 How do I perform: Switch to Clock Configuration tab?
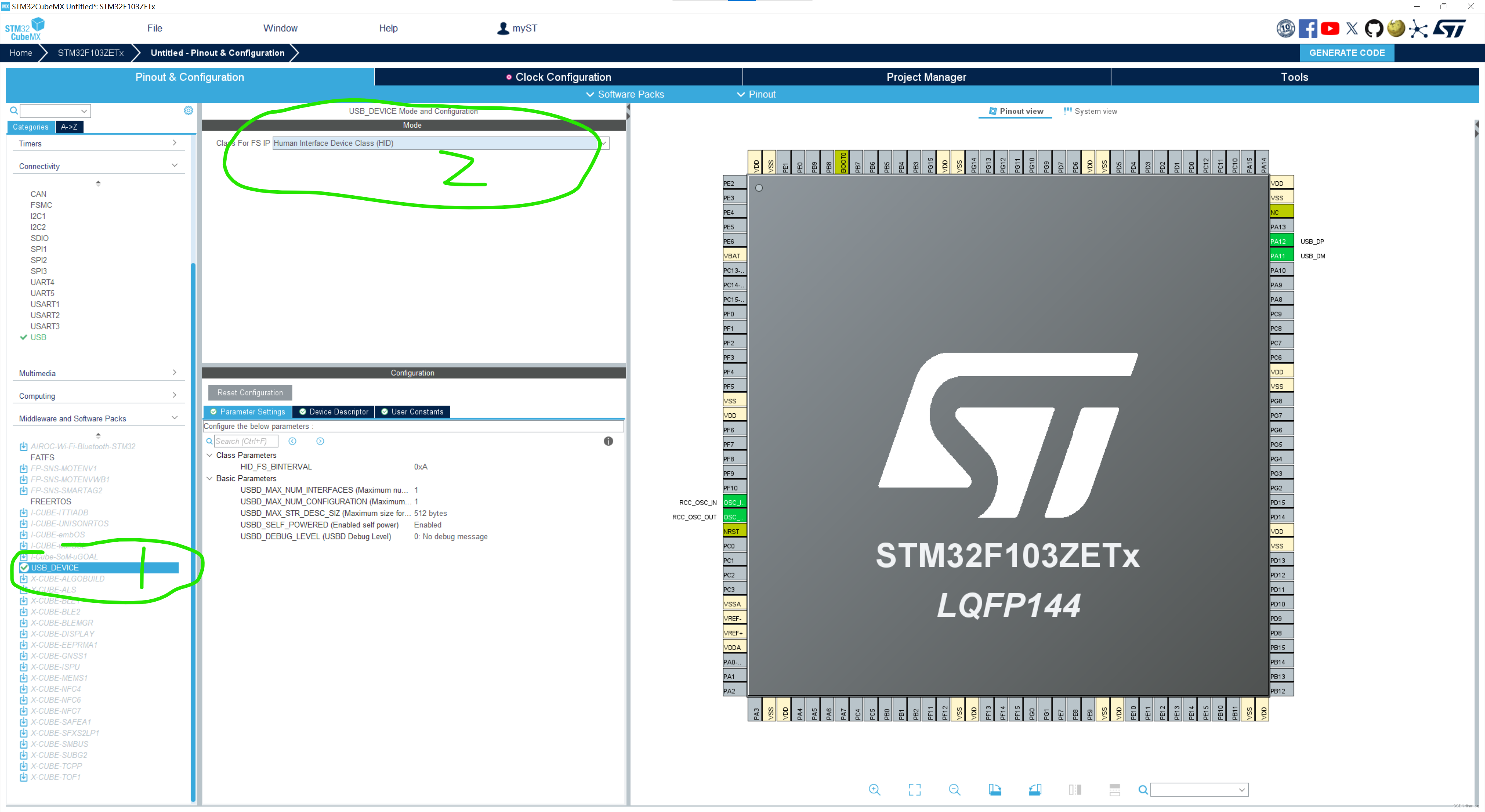(x=558, y=77)
